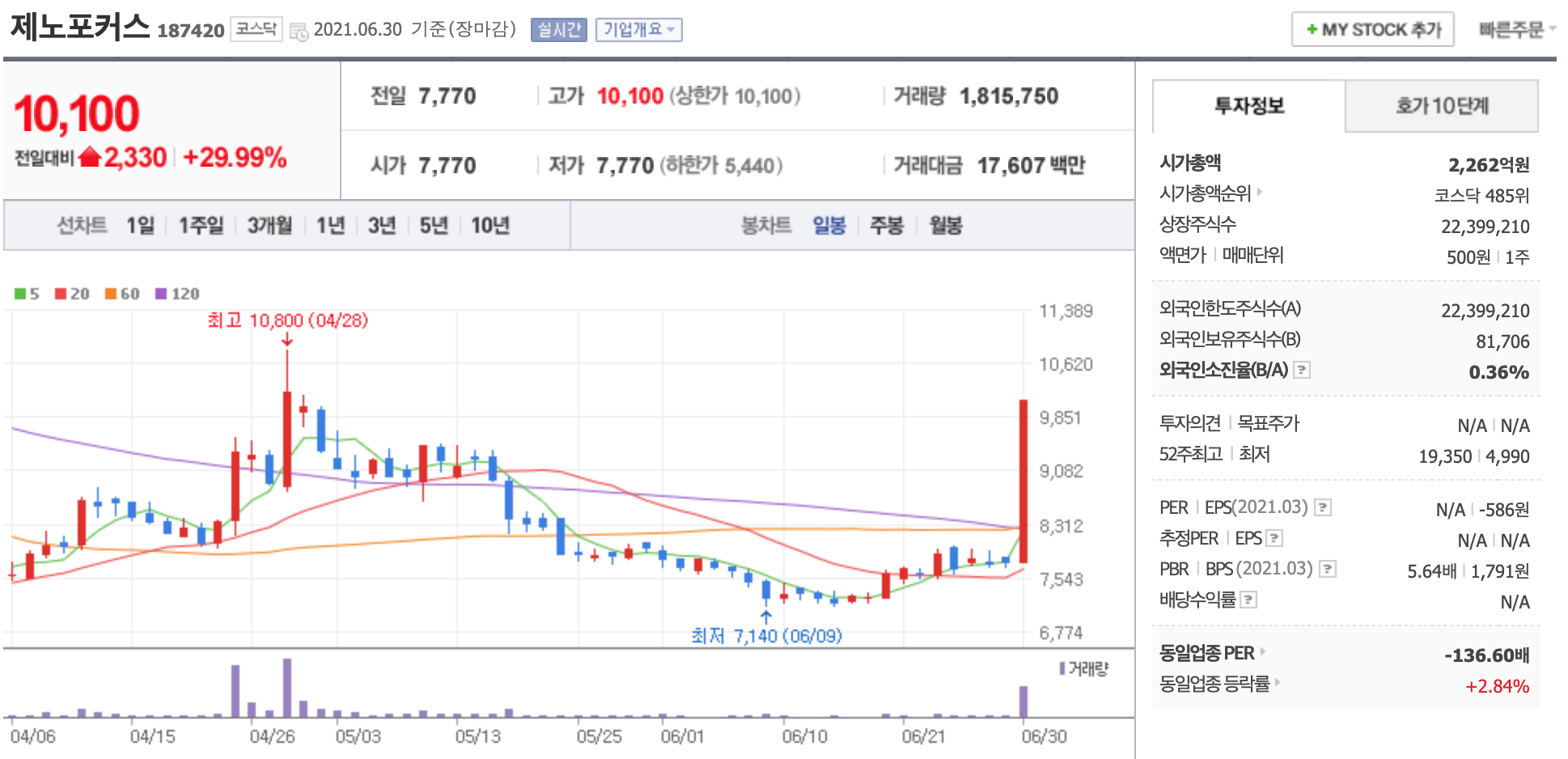Click the stock code 187420
Viewport: 1568px width, 759px height.
(190, 31)
